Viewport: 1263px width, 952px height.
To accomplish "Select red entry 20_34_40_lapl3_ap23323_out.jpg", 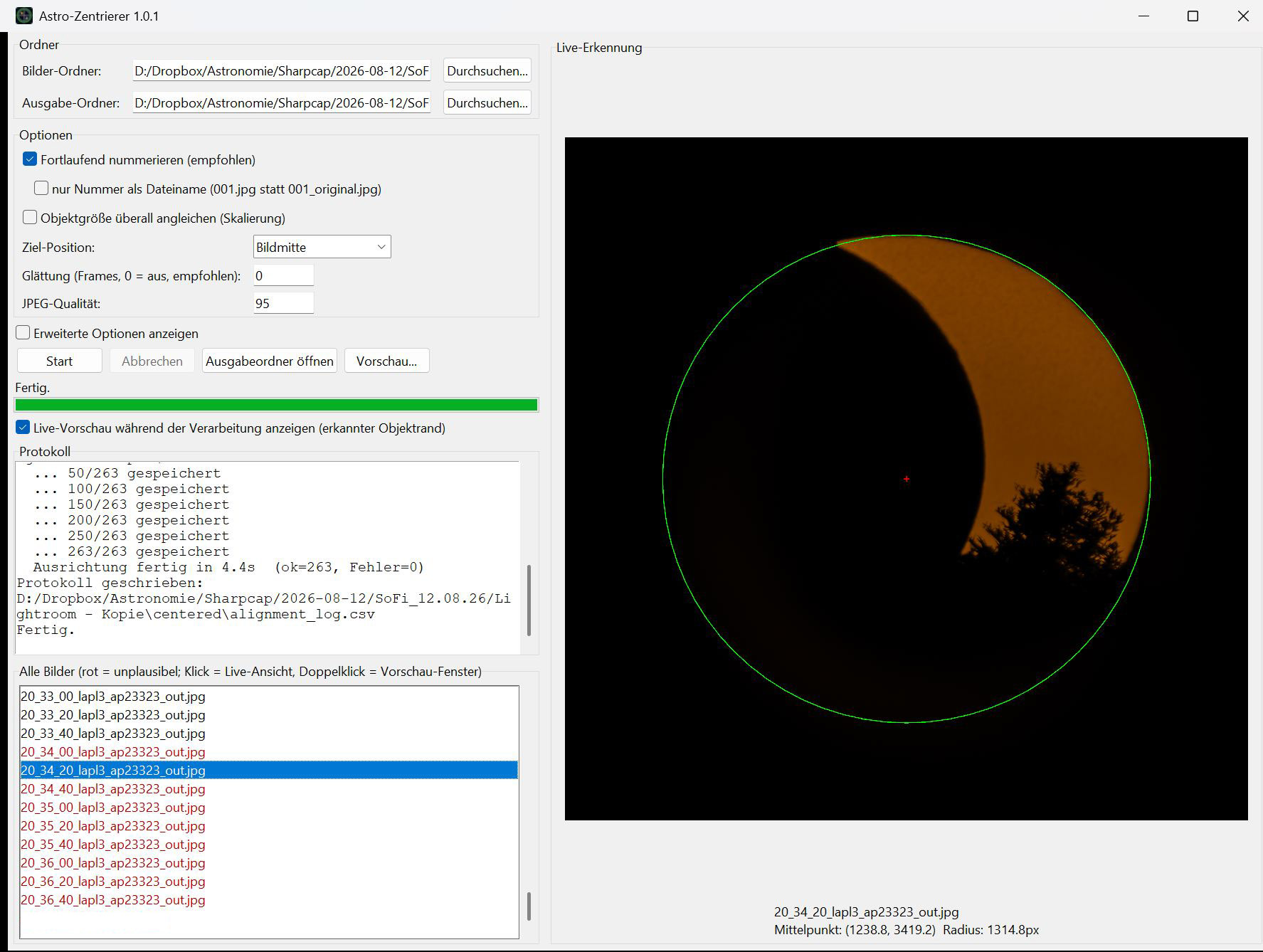I will 269,788.
